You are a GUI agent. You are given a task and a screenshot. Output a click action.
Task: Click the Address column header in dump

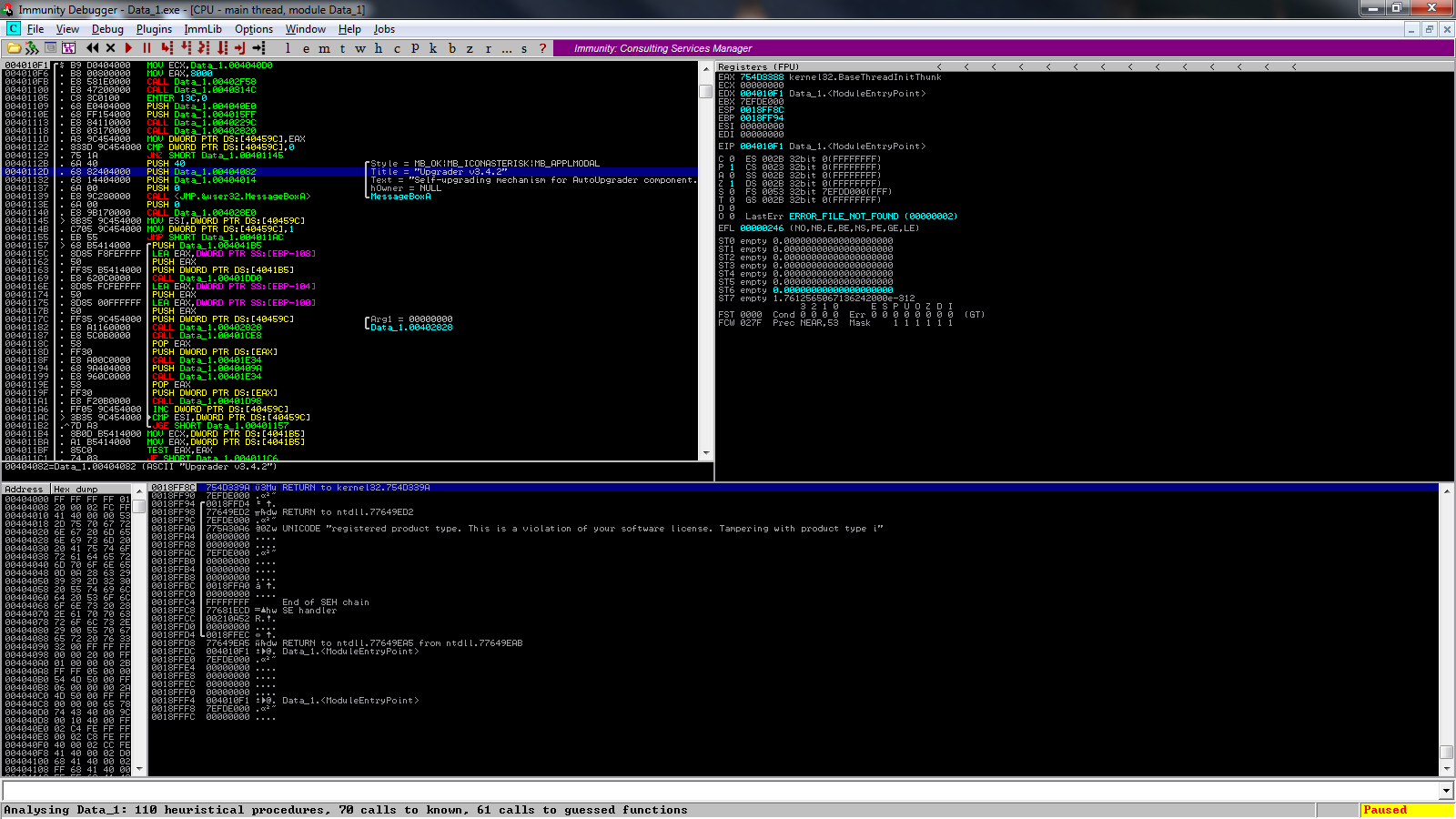pyautogui.click(x=25, y=489)
